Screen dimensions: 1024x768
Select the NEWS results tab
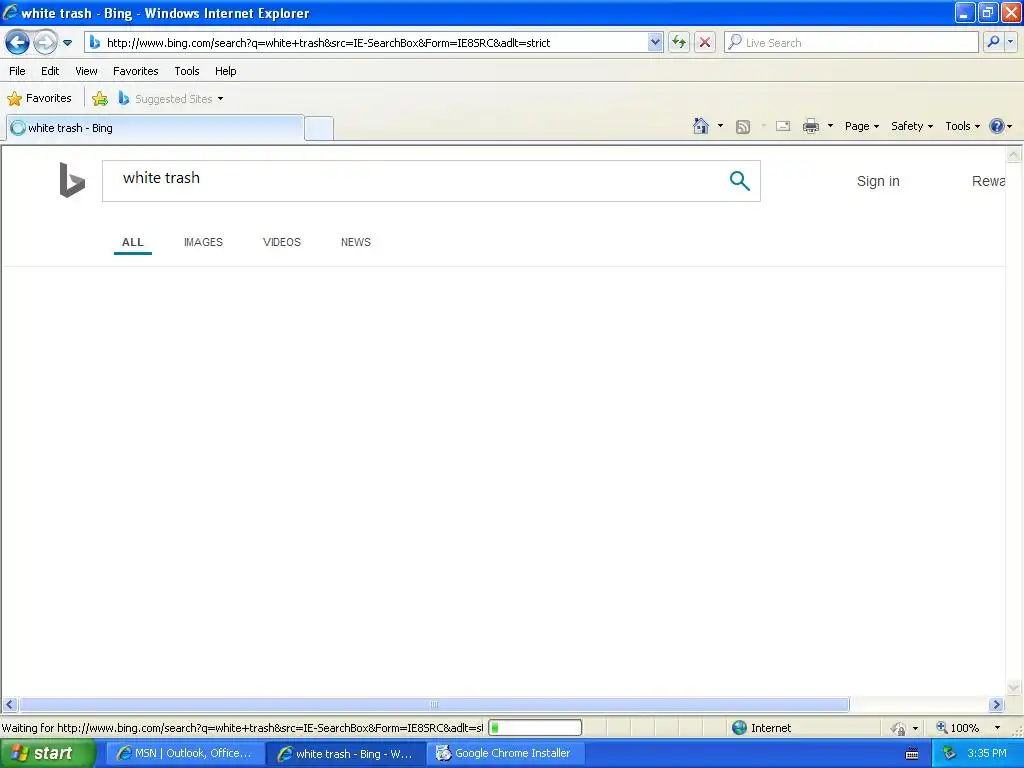pos(356,242)
